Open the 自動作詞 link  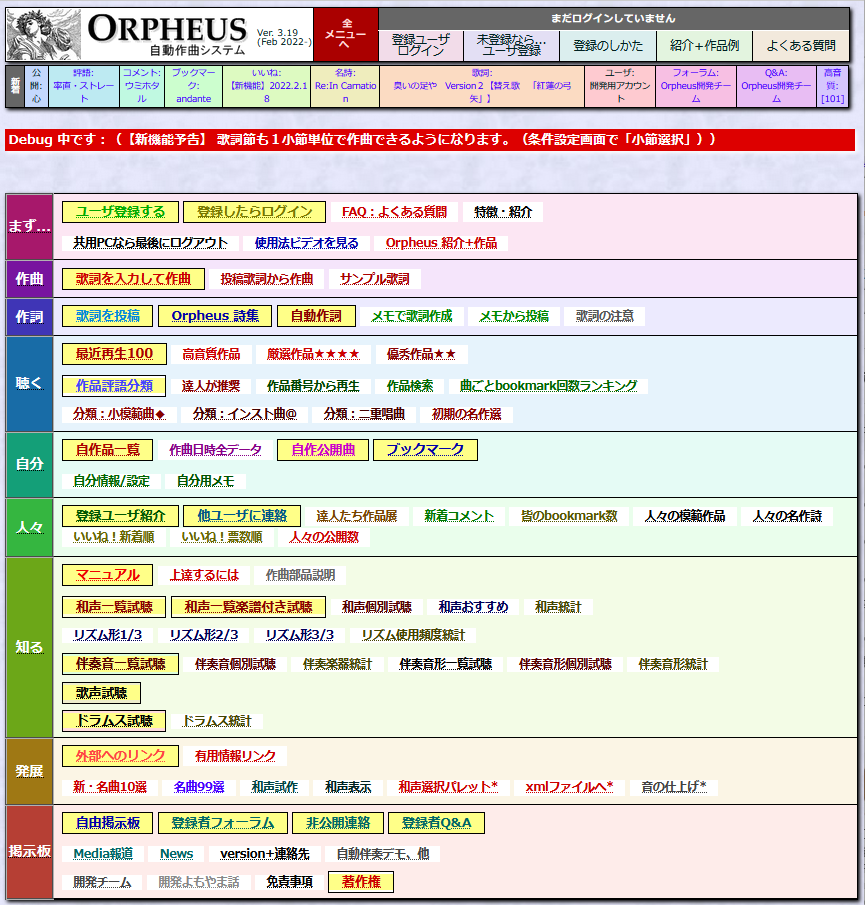click(316, 316)
